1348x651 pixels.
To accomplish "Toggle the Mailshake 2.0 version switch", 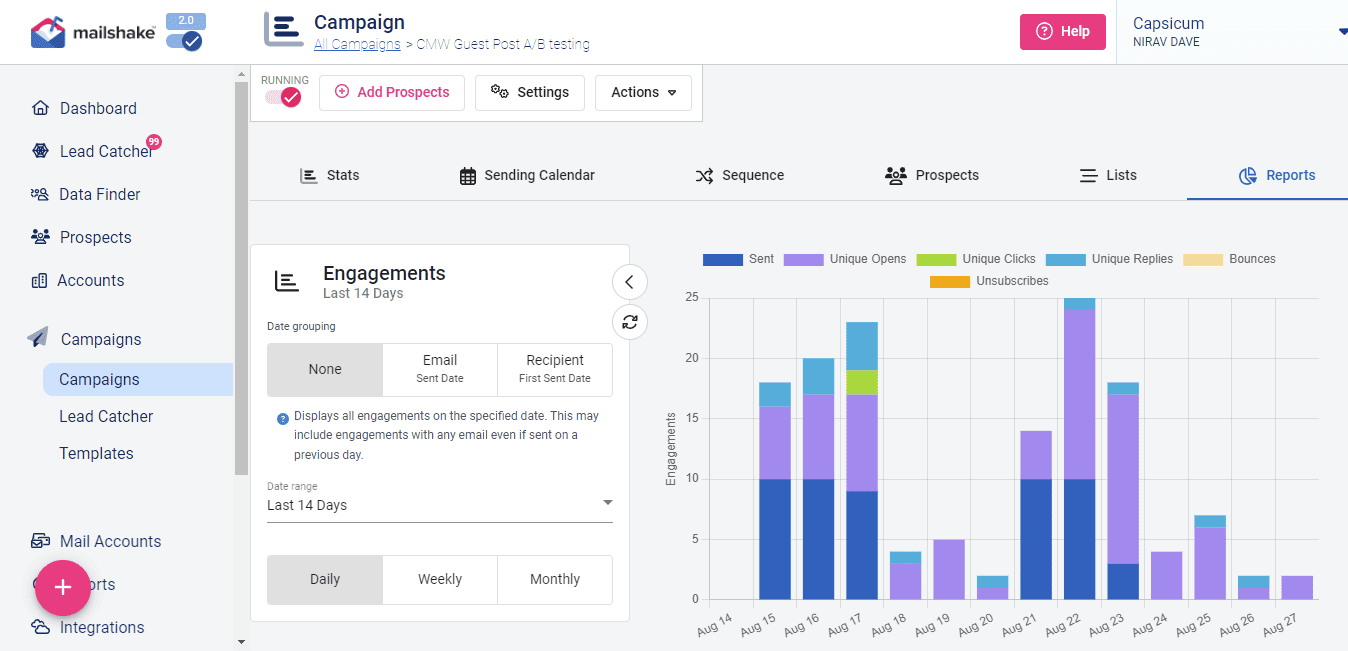I will click(185, 41).
